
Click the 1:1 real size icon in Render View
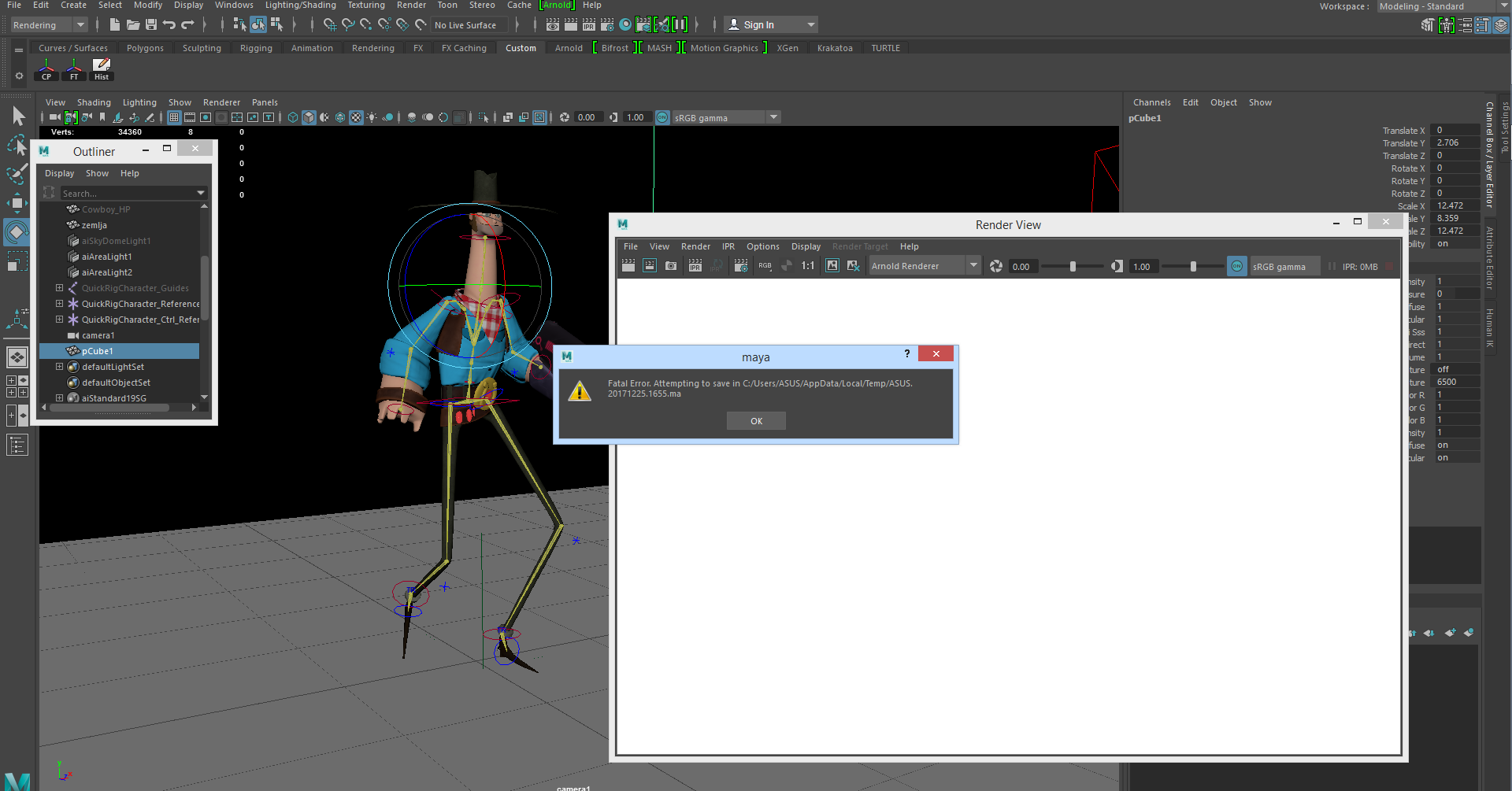click(x=808, y=266)
